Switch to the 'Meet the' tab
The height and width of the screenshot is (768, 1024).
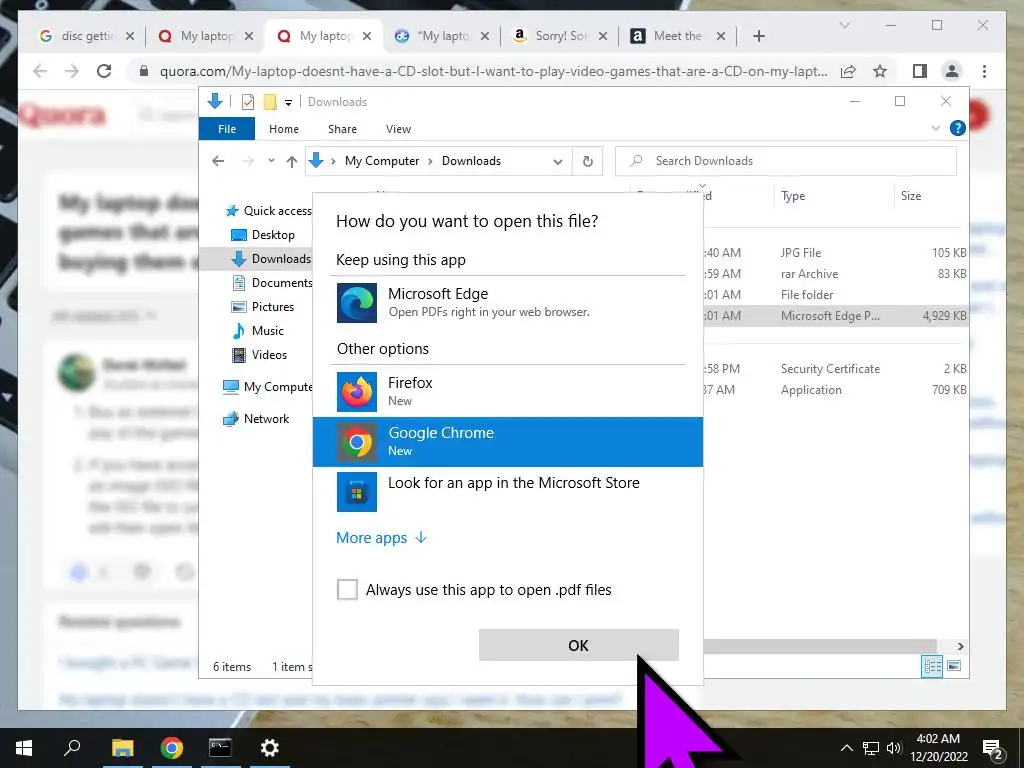[x=677, y=36]
